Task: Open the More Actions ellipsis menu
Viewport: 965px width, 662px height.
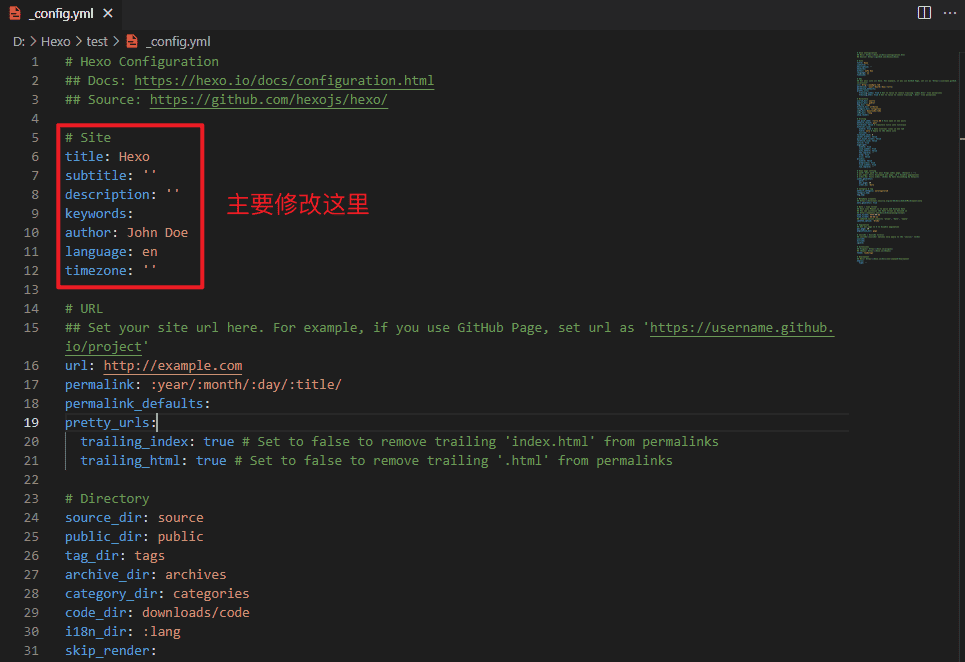Action: pyautogui.click(x=950, y=13)
